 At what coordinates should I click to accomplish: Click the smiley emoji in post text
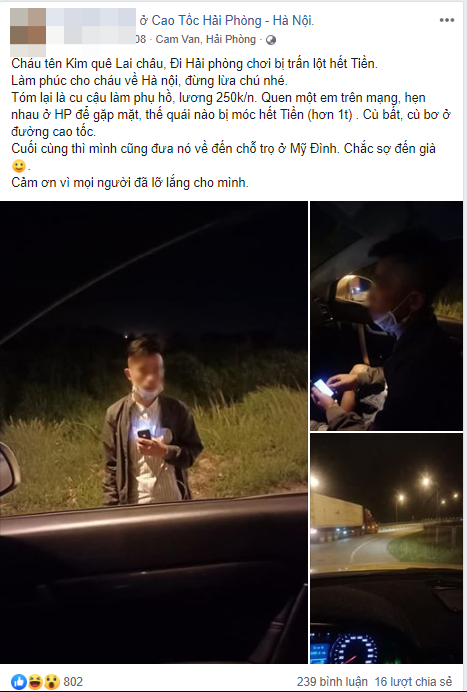click(x=19, y=166)
